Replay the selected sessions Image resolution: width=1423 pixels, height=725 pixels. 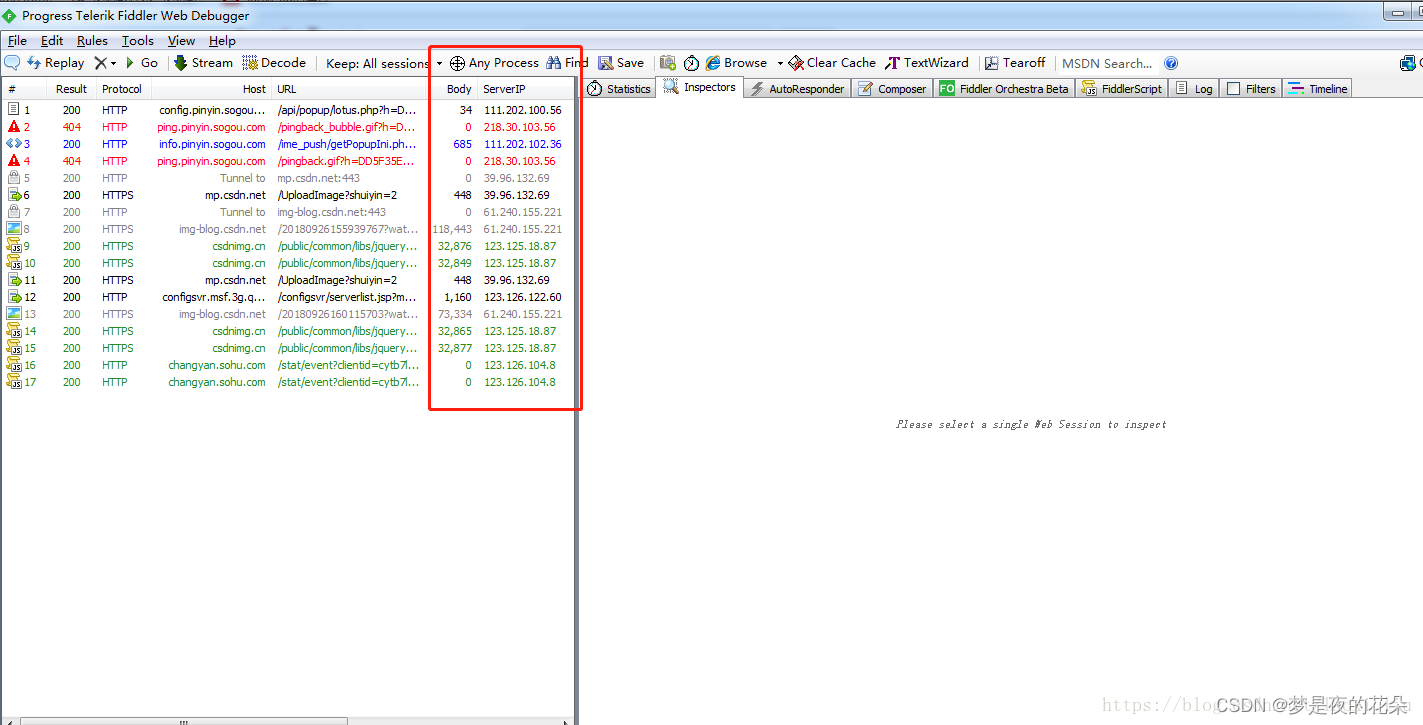tap(56, 63)
